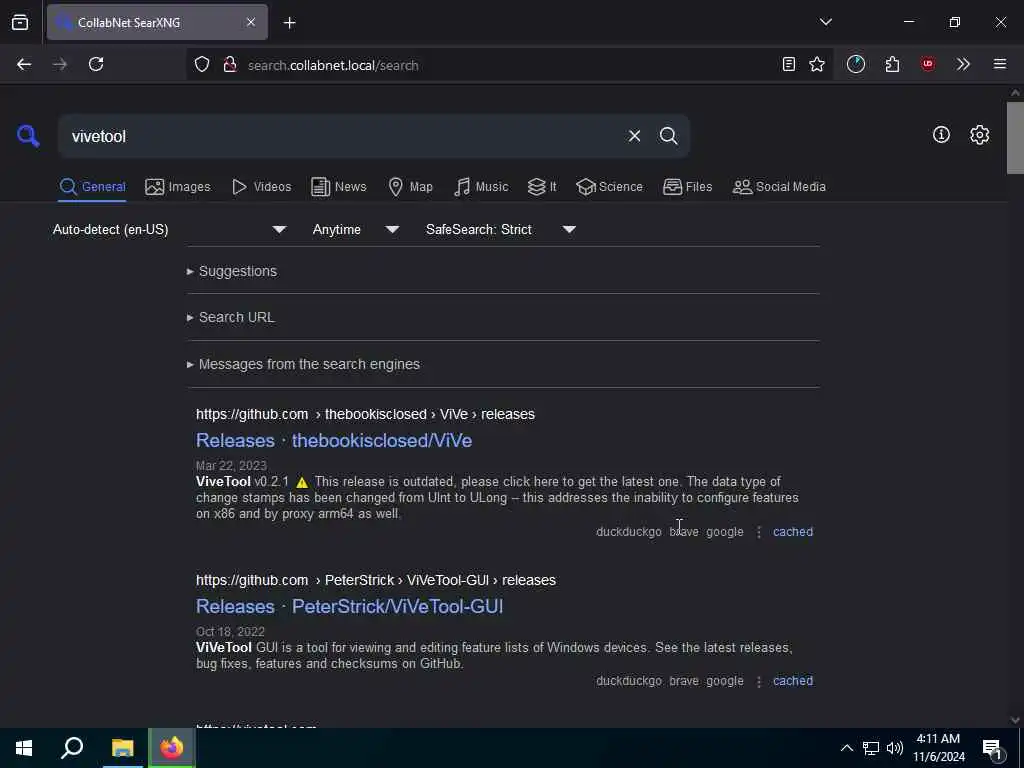Open the uBlock Origin extension icon
This screenshot has width=1024, height=768.
[928, 64]
